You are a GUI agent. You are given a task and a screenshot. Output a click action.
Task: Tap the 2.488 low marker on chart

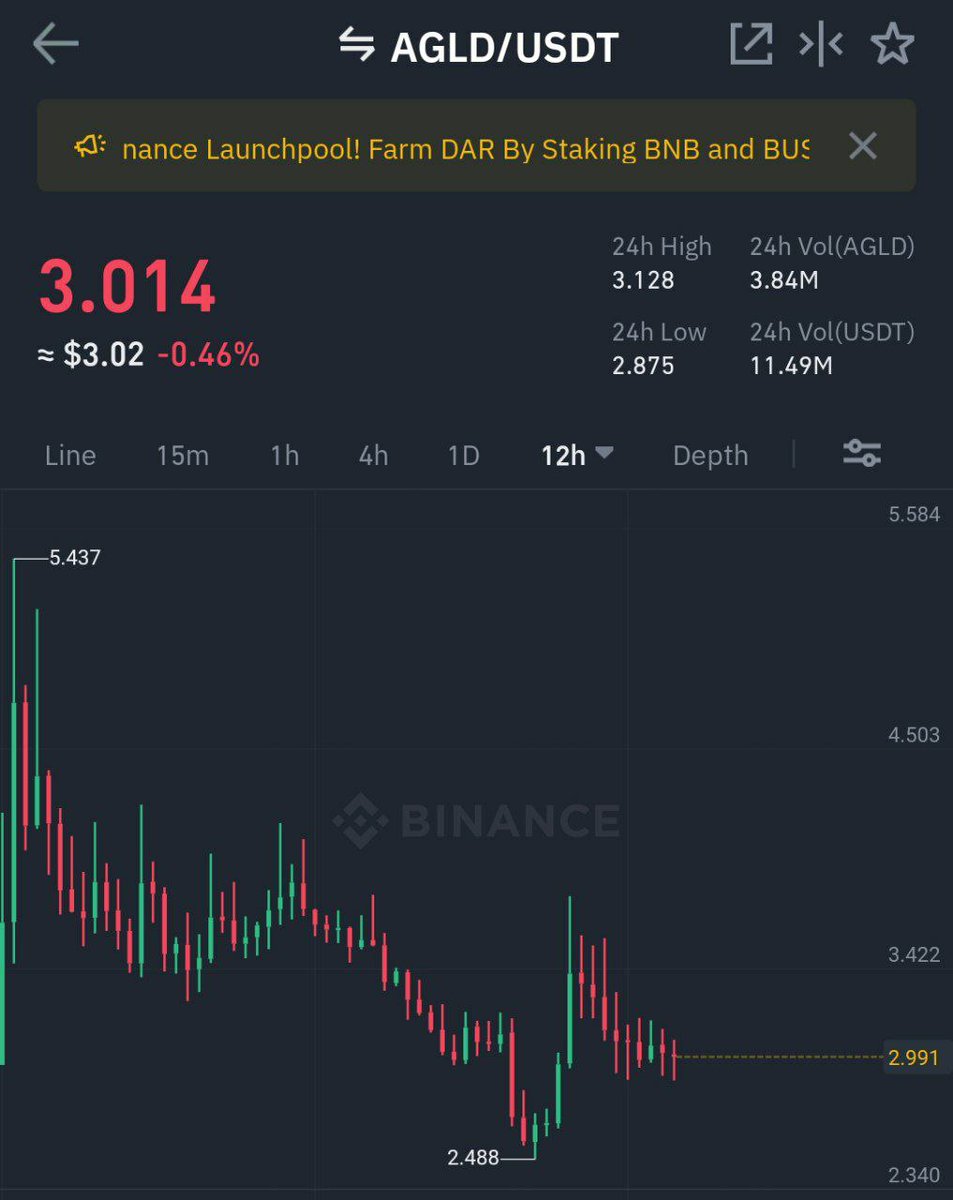click(473, 1158)
